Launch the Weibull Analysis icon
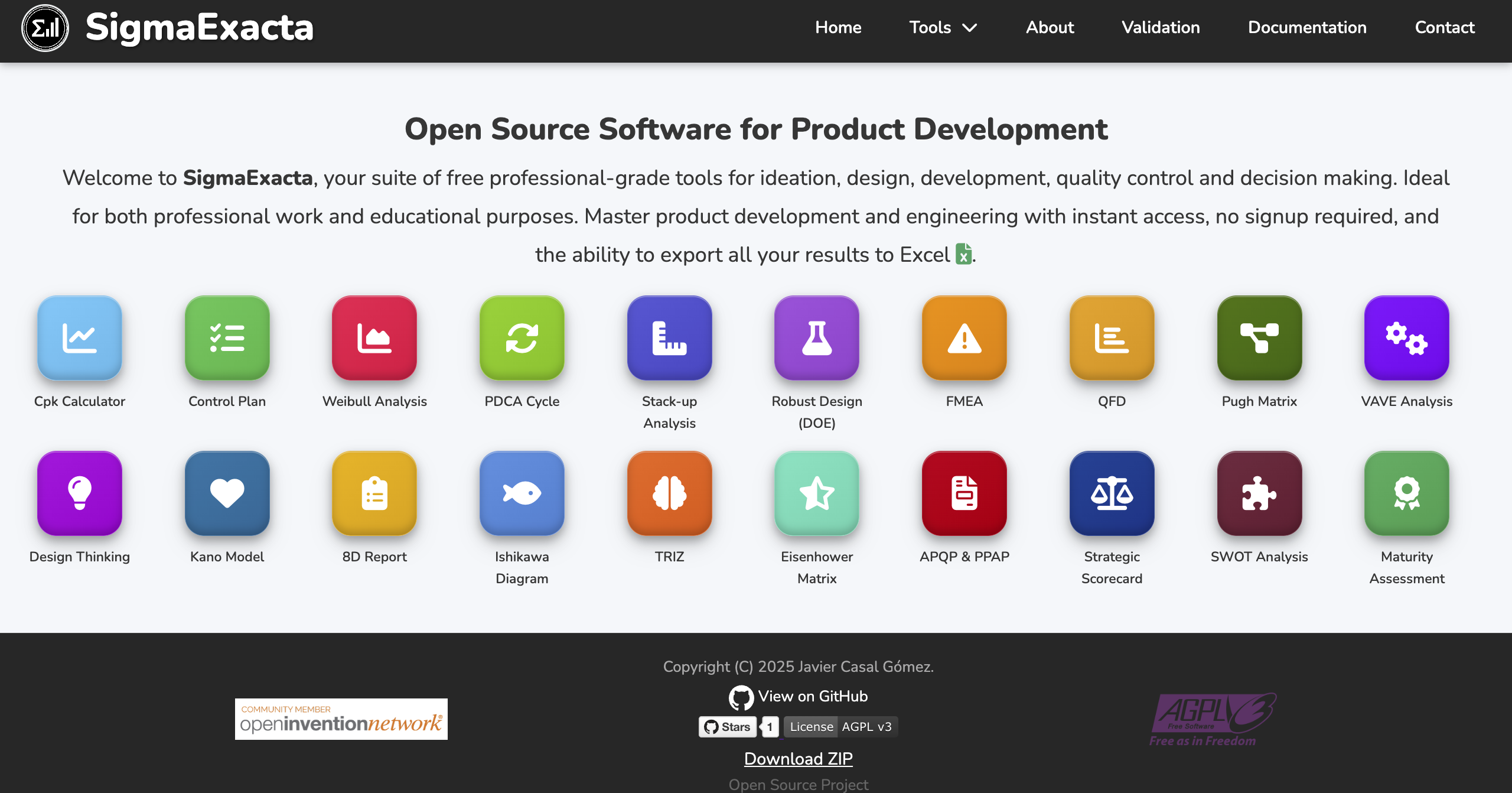 [374, 338]
